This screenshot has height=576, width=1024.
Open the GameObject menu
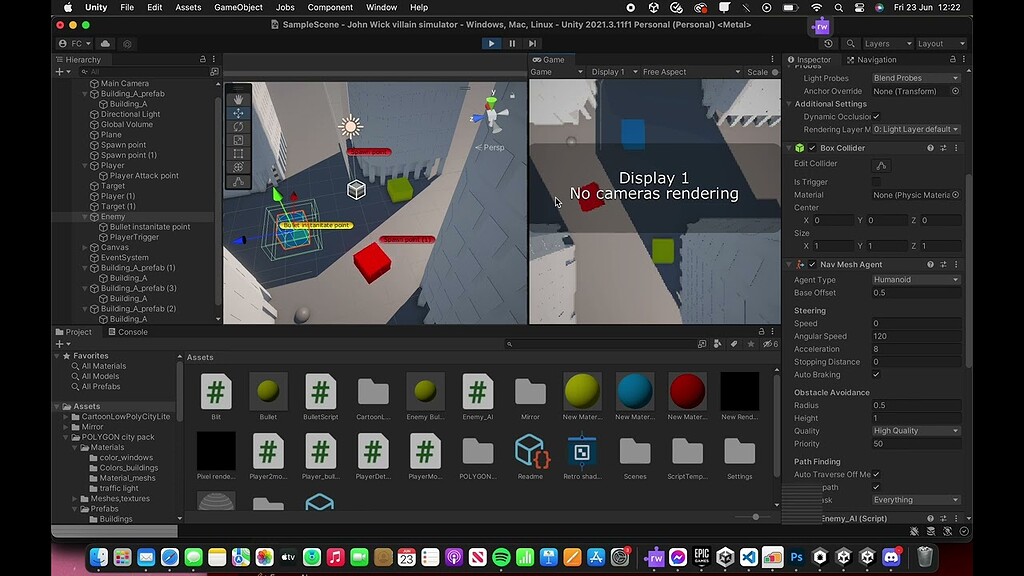238,7
